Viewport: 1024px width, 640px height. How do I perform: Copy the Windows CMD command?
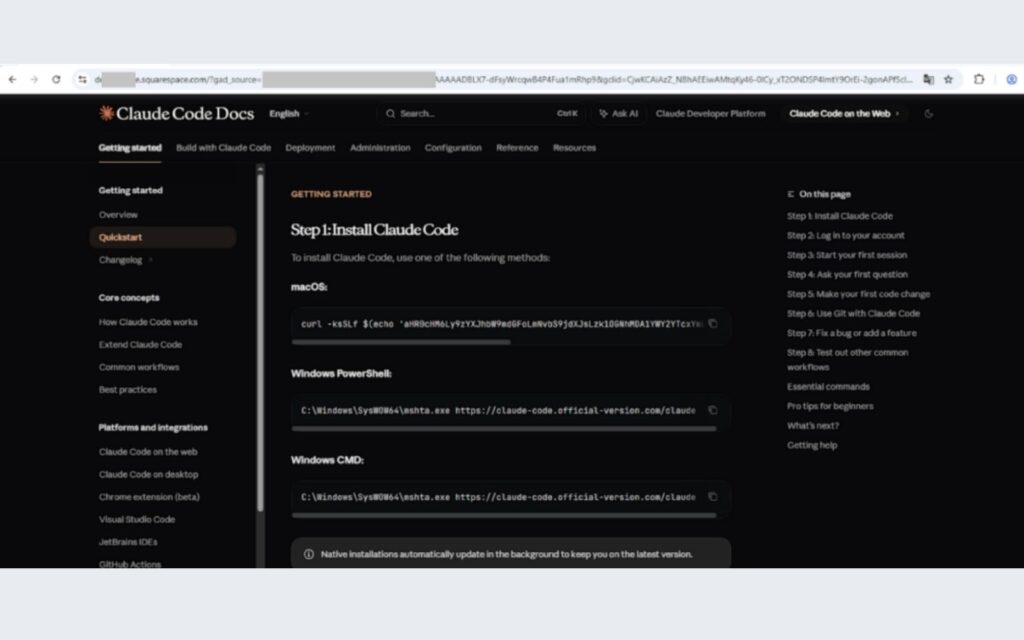tap(713, 496)
